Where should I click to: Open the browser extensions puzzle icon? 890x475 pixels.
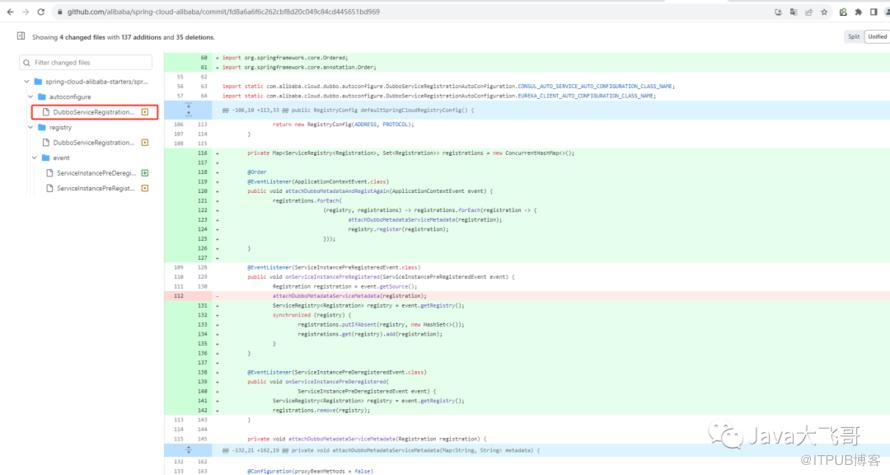tap(858, 12)
